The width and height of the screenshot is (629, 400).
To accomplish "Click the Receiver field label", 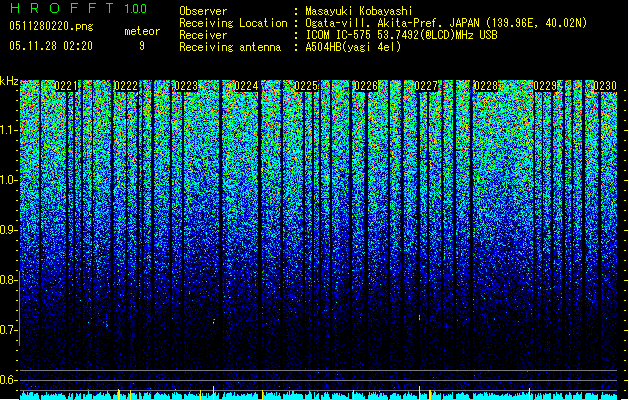I will click(x=203, y=35).
